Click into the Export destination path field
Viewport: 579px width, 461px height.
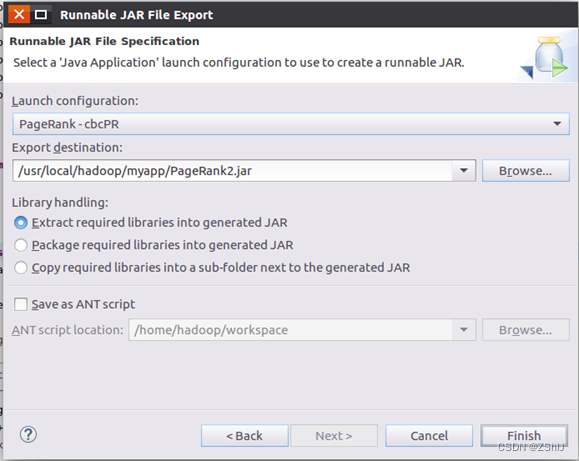click(233, 171)
